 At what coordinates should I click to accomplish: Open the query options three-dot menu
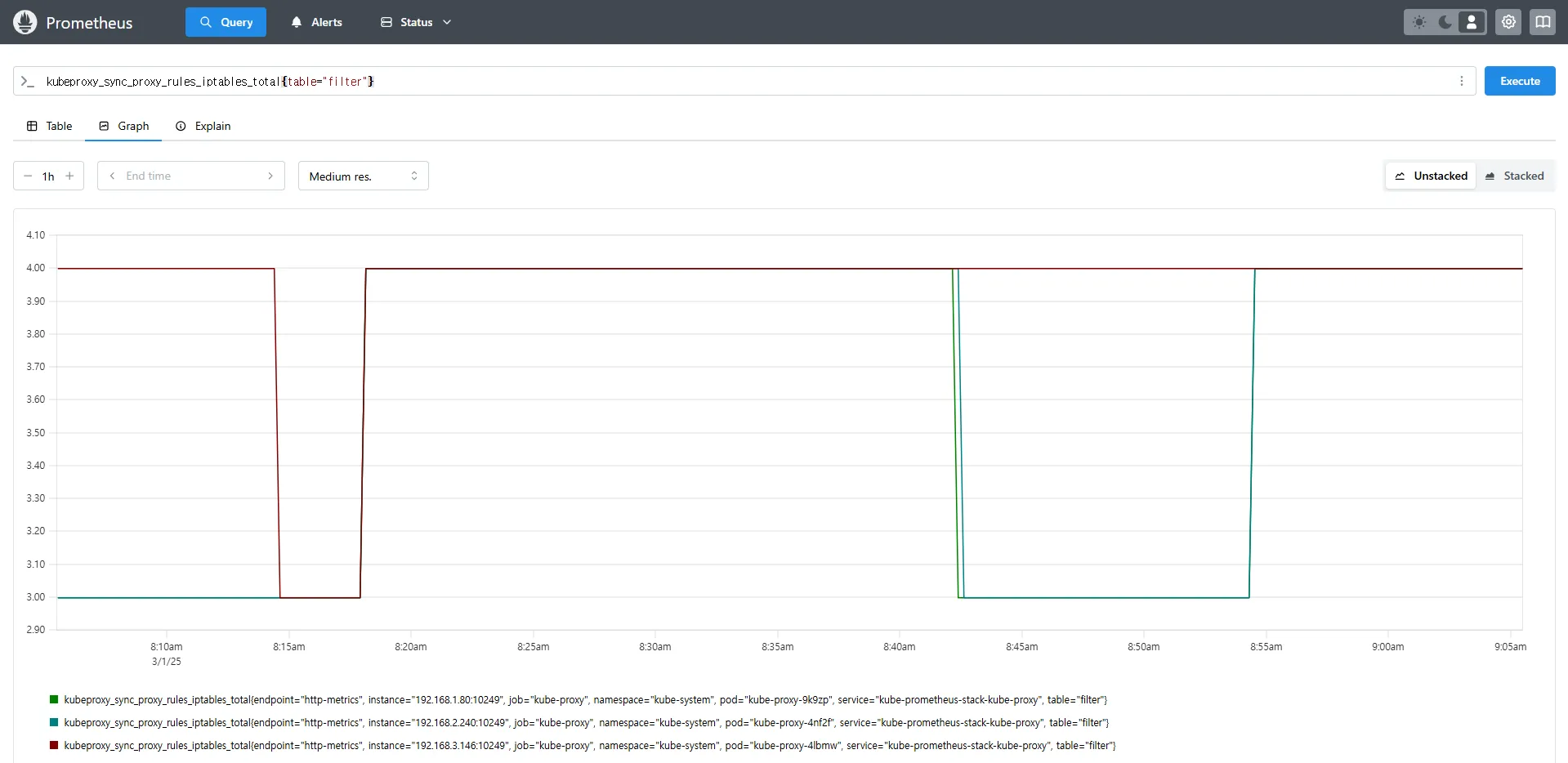pyautogui.click(x=1462, y=81)
